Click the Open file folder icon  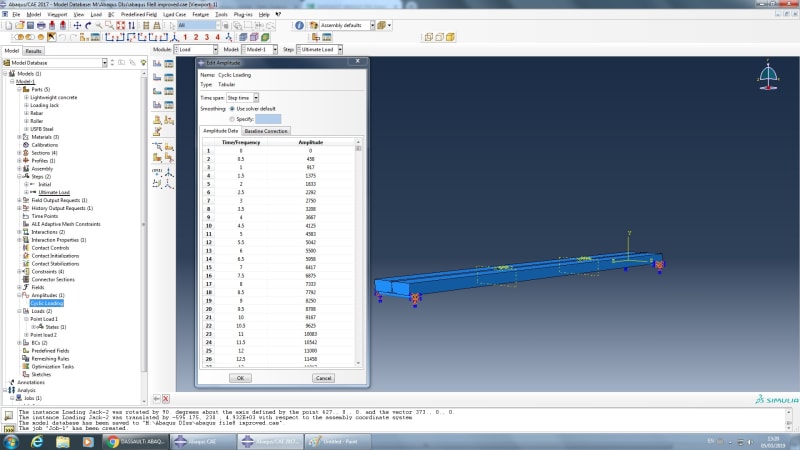point(19,25)
